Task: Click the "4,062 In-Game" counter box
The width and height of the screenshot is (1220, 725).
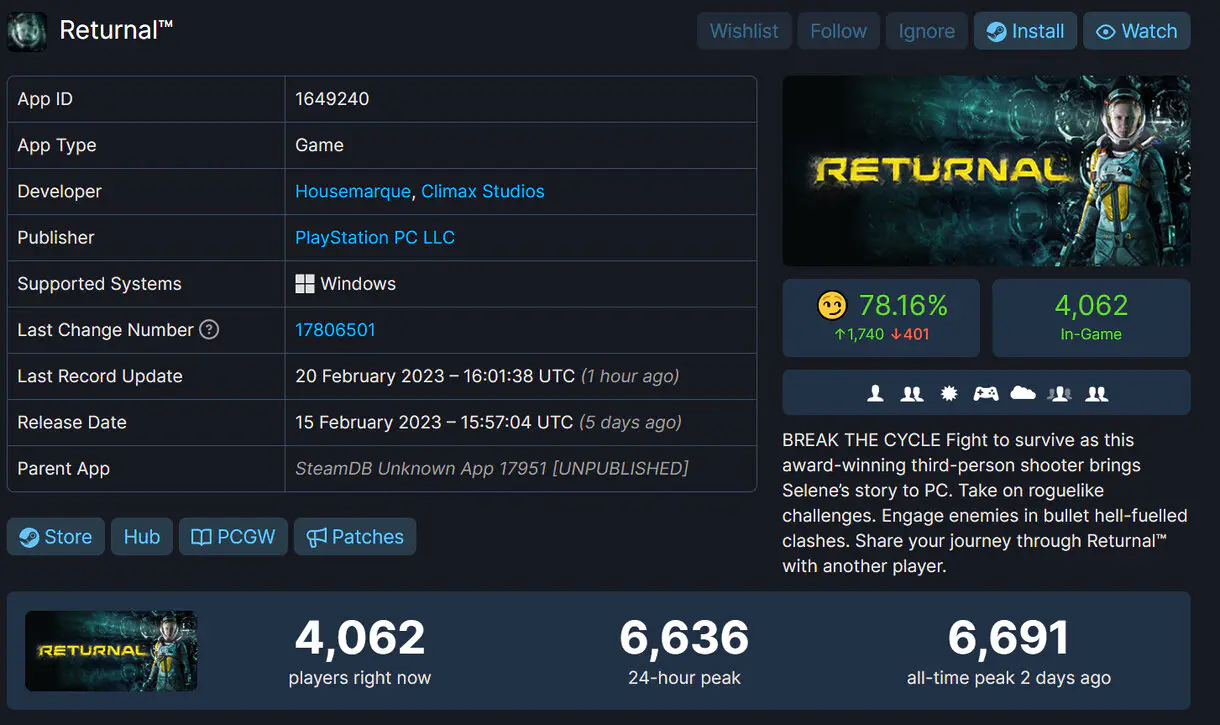Action: (x=1091, y=317)
